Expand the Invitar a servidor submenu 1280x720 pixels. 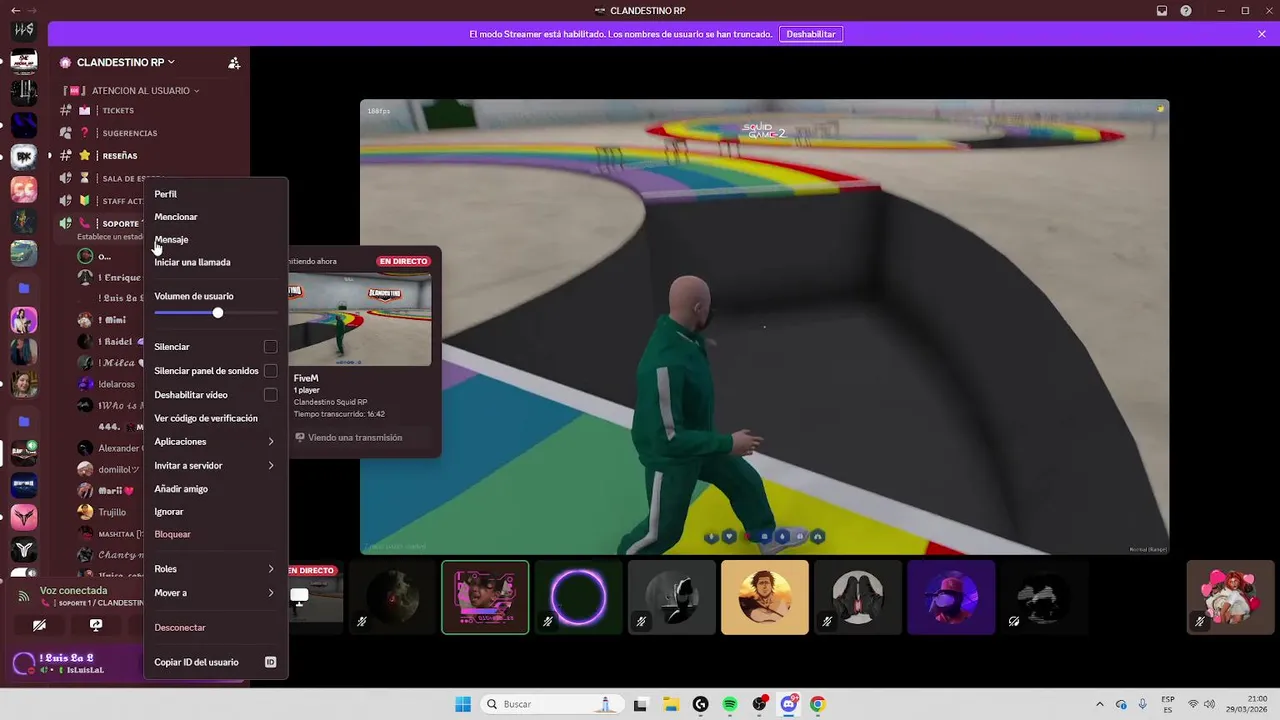[x=216, y=466]
